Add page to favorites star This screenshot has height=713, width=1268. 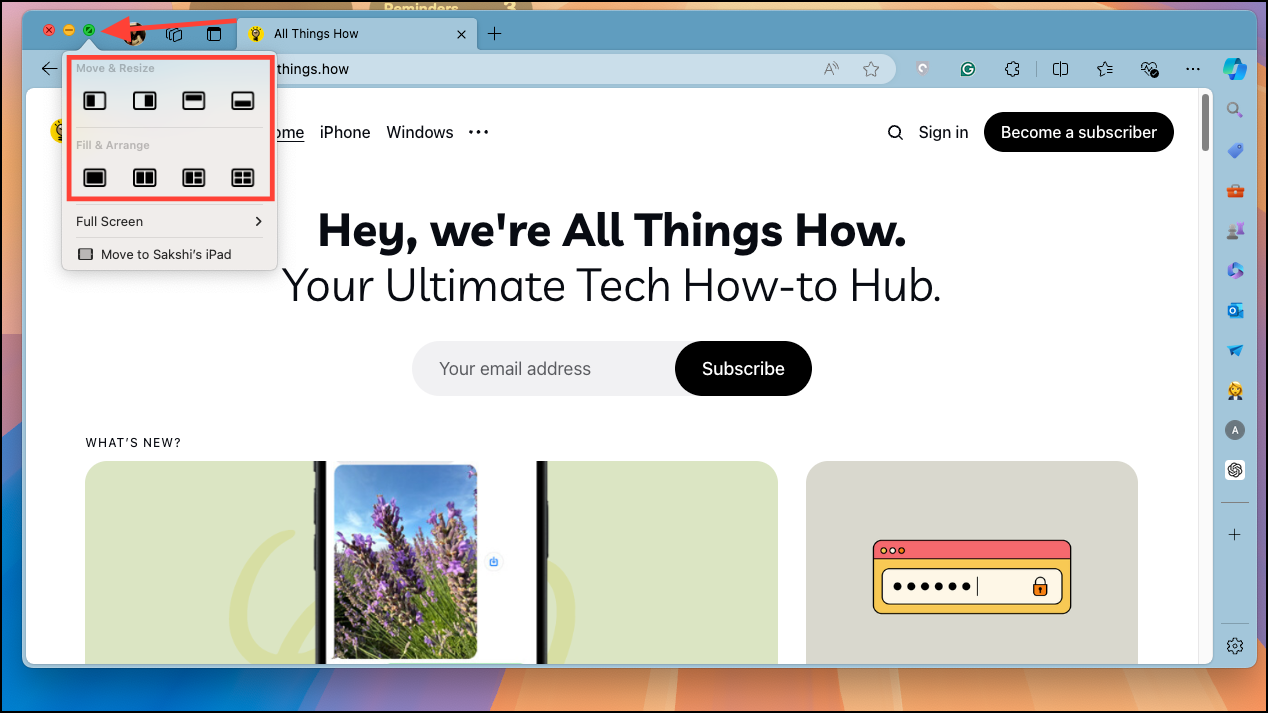click(x=871, y=69)
